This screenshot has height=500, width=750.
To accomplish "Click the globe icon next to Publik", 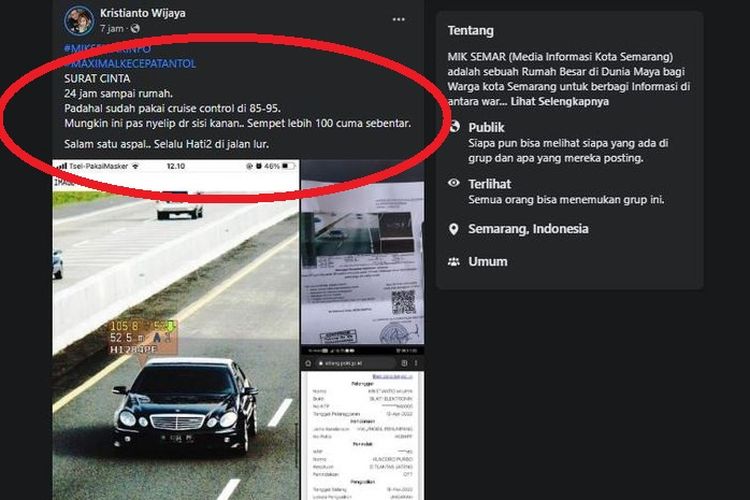I will pyautogui.click(x=454, y=127).
